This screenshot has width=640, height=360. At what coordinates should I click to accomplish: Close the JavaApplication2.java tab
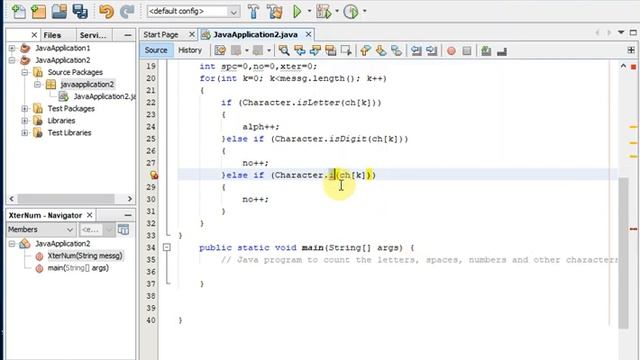click(309, 35)
